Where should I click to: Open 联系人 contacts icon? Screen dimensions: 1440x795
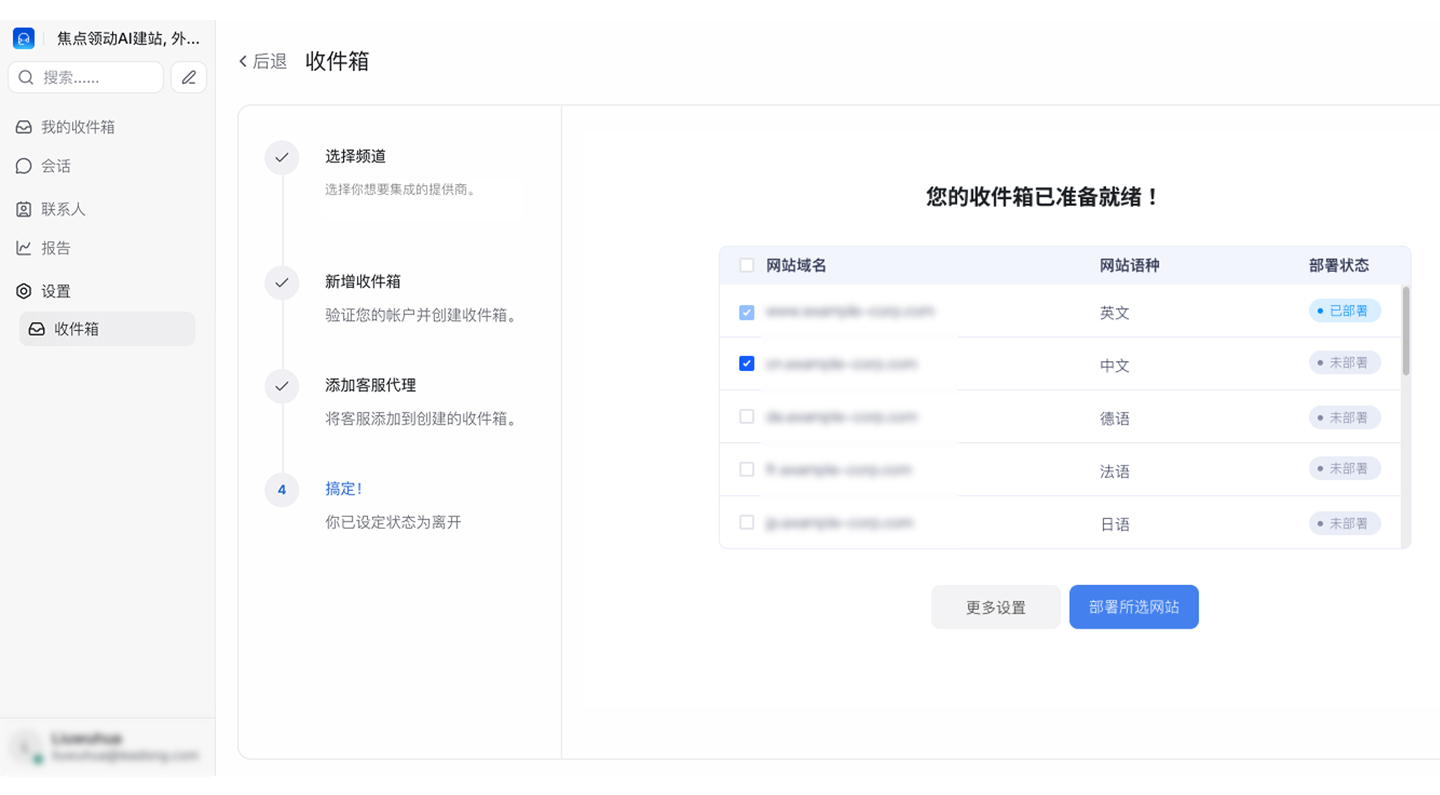point(24,209)
